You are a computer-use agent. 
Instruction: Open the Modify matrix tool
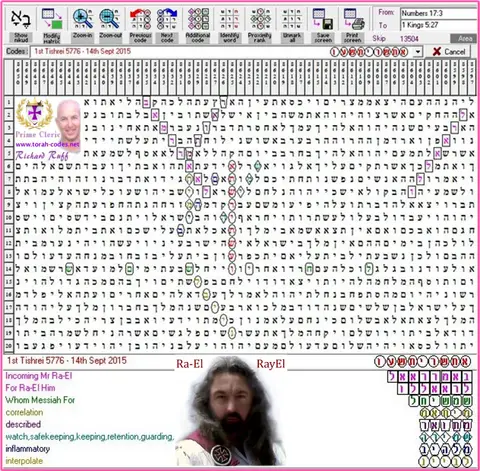pyautogui.click(x=52, y=19)
